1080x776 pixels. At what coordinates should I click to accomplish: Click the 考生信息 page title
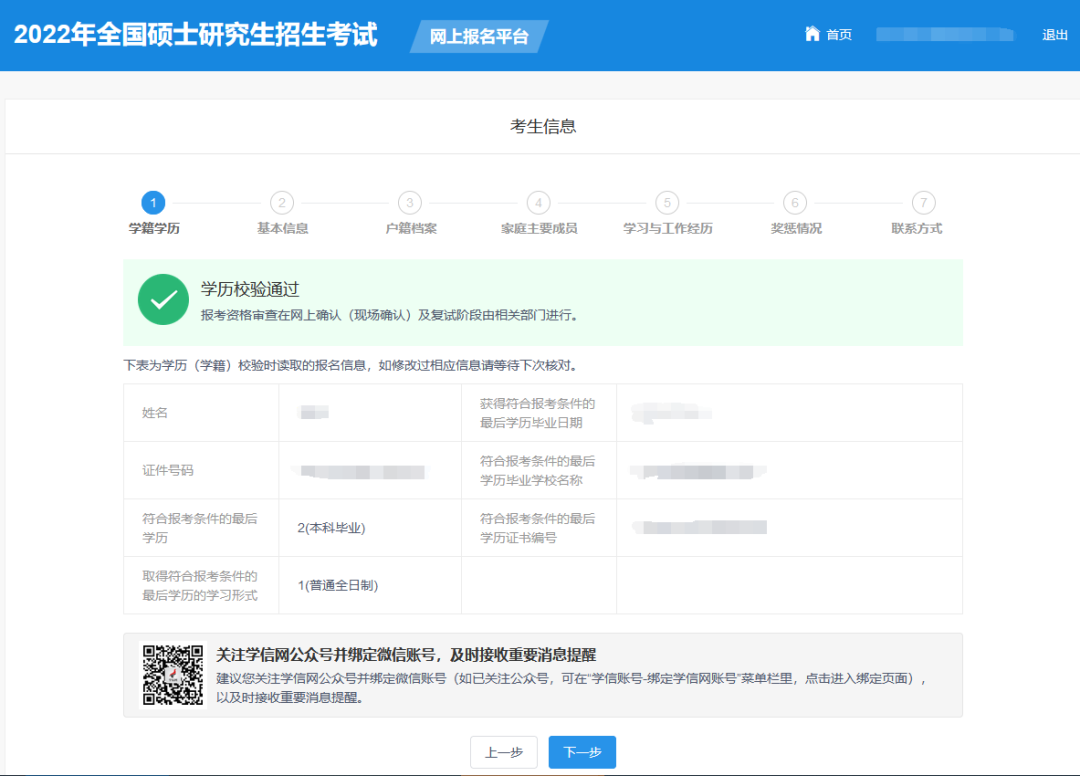click(539, 126)
